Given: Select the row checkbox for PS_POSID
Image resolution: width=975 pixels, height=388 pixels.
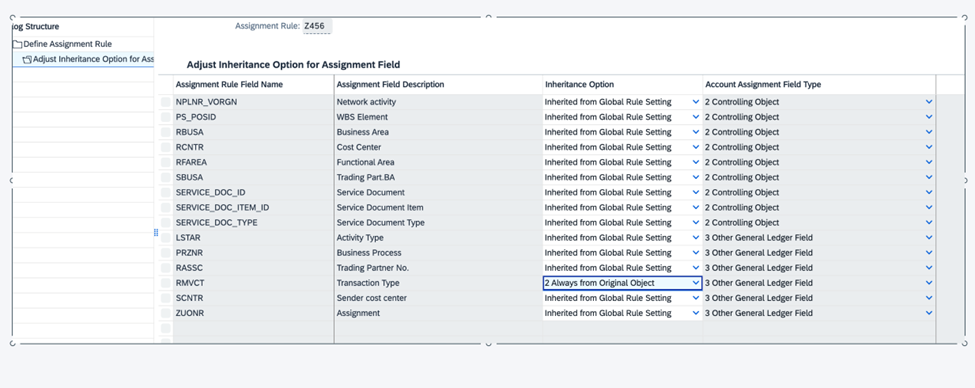Looking at the screenshot, I should [165, 117].
